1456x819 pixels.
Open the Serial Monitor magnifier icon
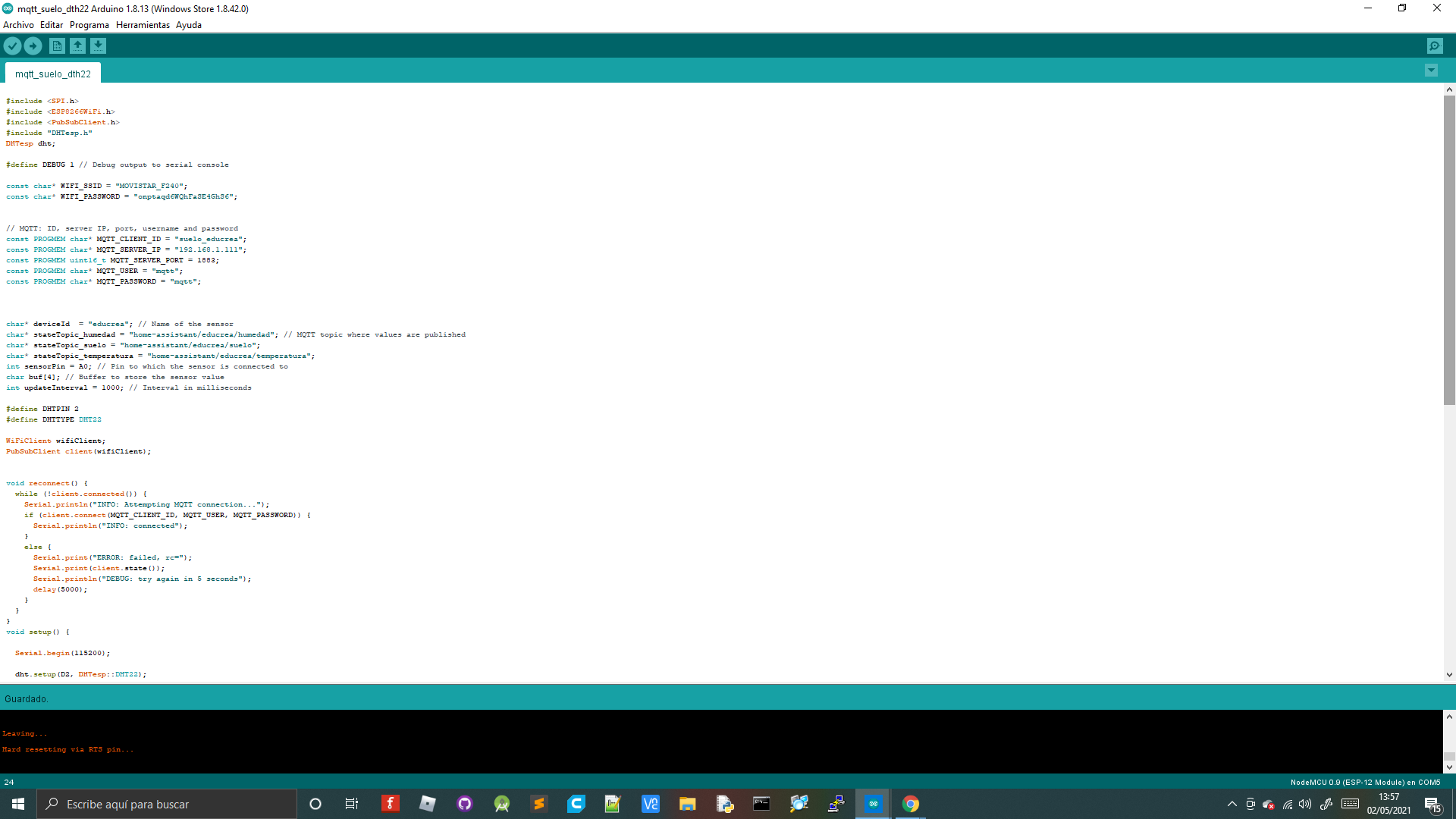click(x=1435, y=46)
